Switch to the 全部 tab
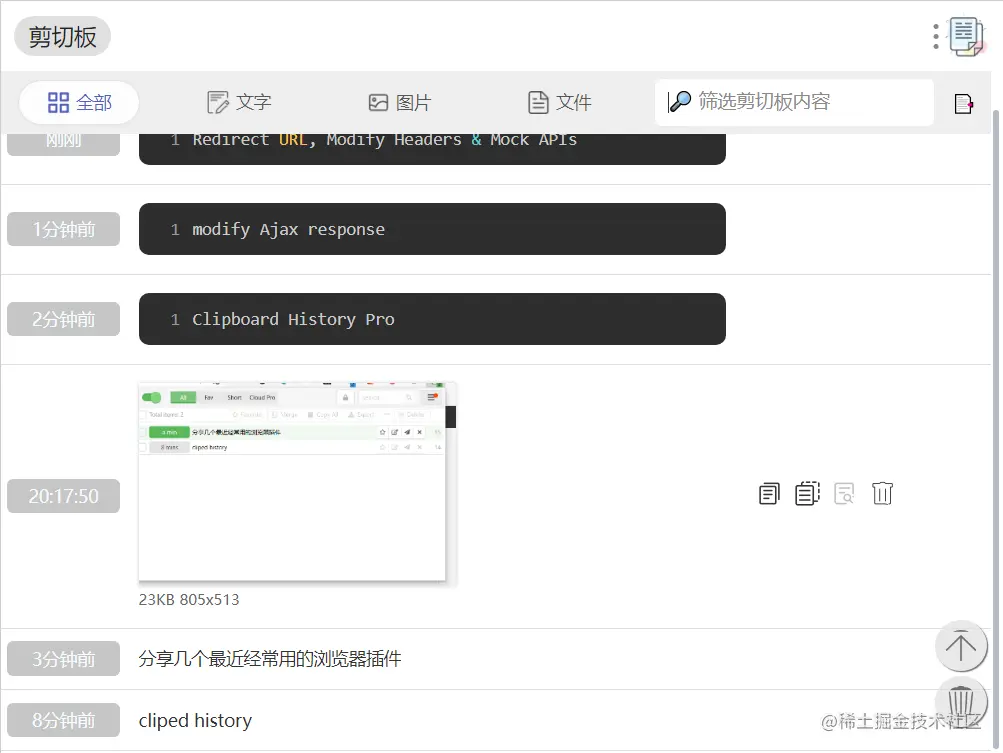 pyautogui.click(x=79, y=102)
